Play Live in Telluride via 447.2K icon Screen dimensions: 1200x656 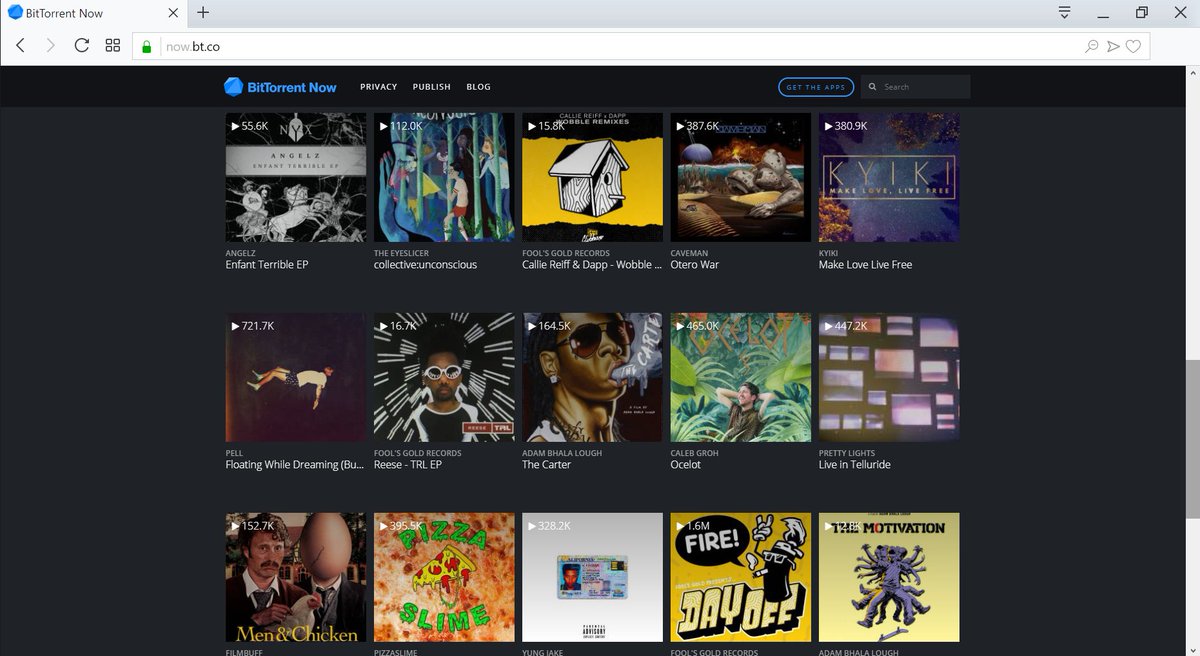tap(828, 326)
